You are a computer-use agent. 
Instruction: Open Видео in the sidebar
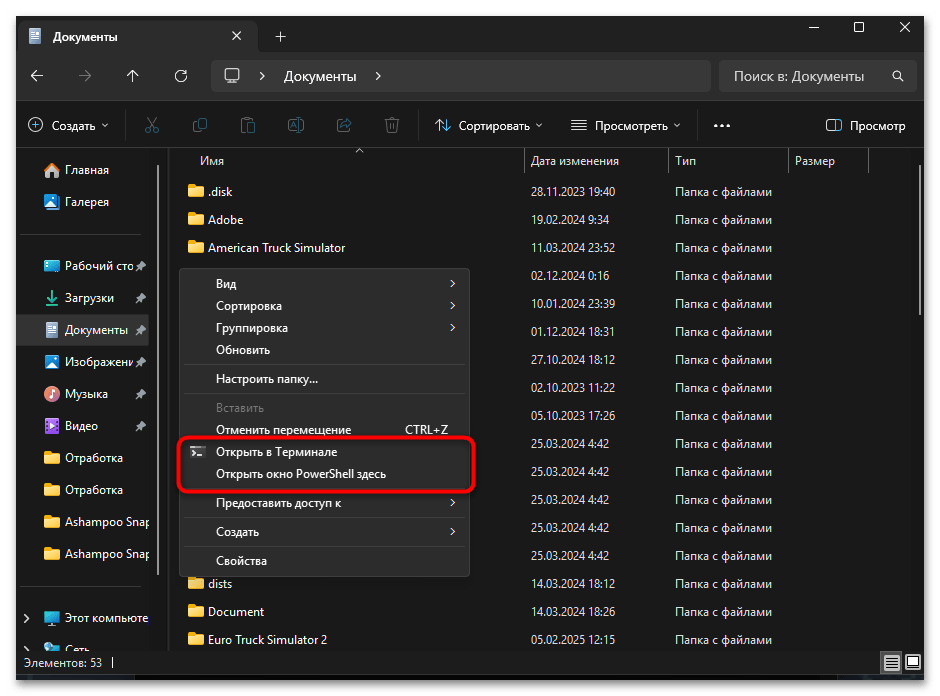pyautogui.click(x=71, y=426)
